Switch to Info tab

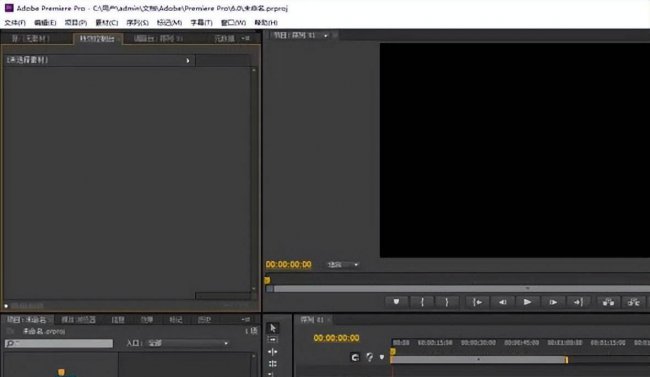coord(118,319)
